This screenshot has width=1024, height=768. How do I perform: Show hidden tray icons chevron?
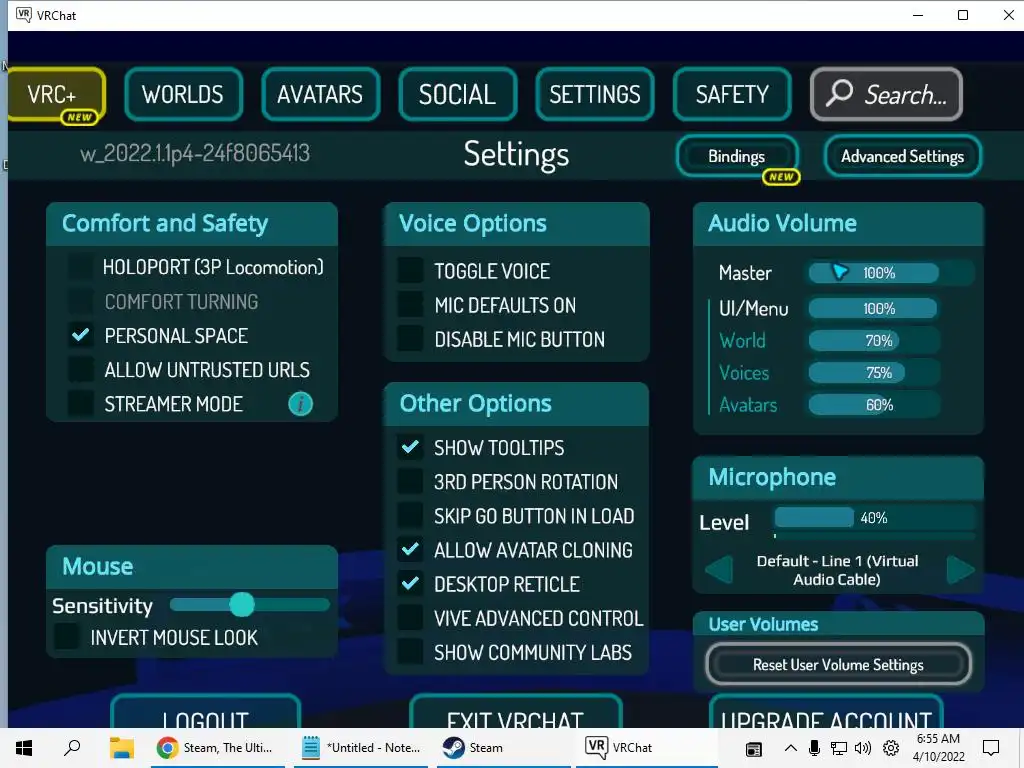click(x=790, y=748)
